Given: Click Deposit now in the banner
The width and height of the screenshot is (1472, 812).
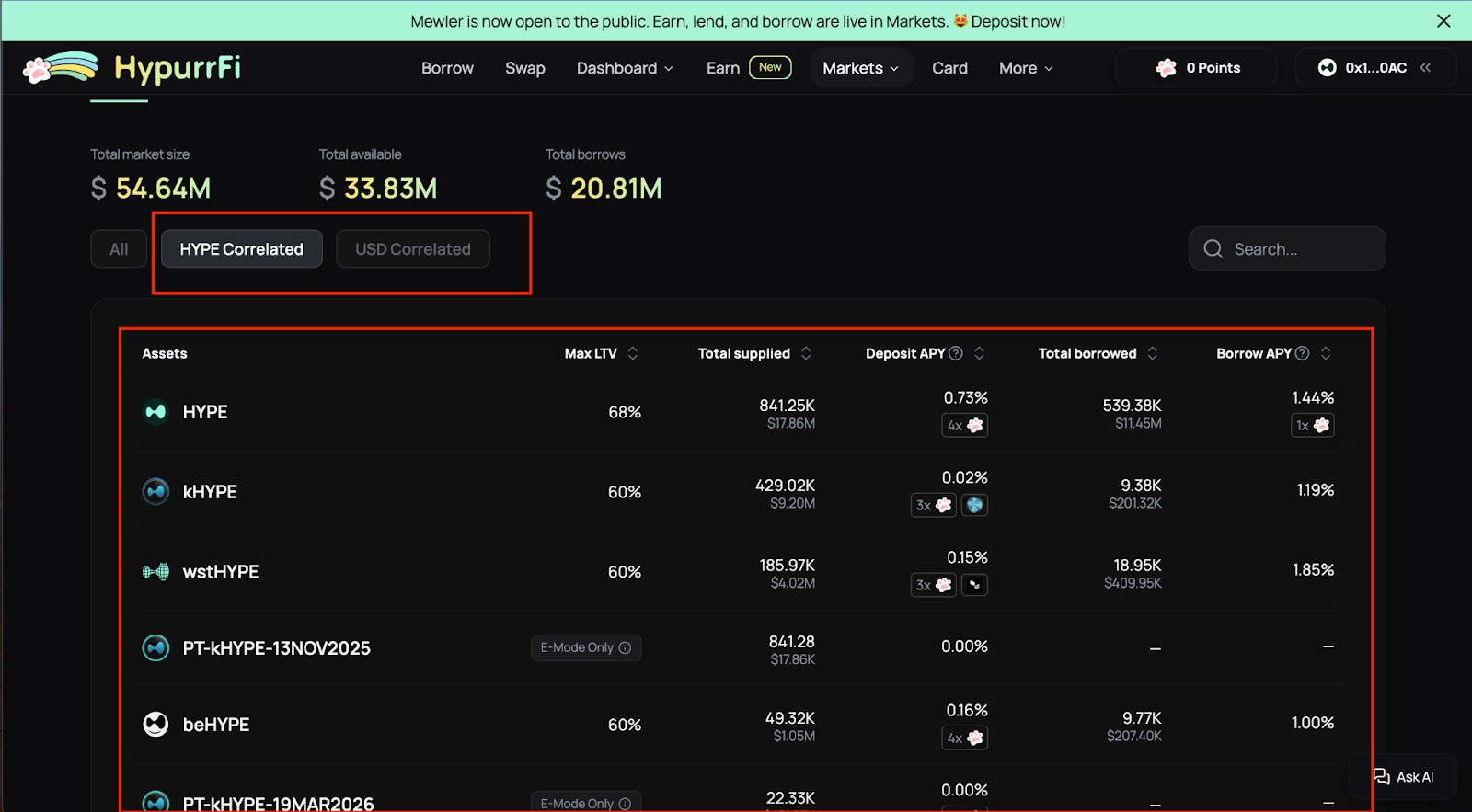Looking at the screenshot, I should click(1018, 21).
